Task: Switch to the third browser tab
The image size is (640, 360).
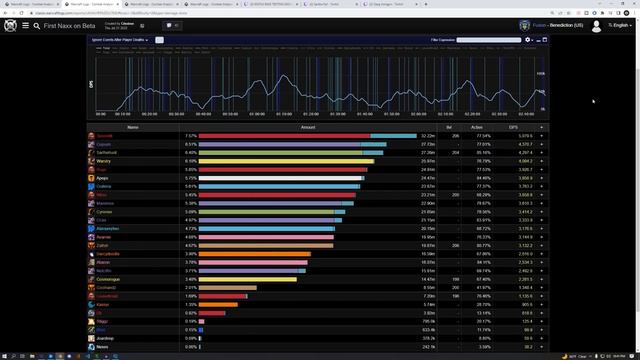Action: click(151, 4)
